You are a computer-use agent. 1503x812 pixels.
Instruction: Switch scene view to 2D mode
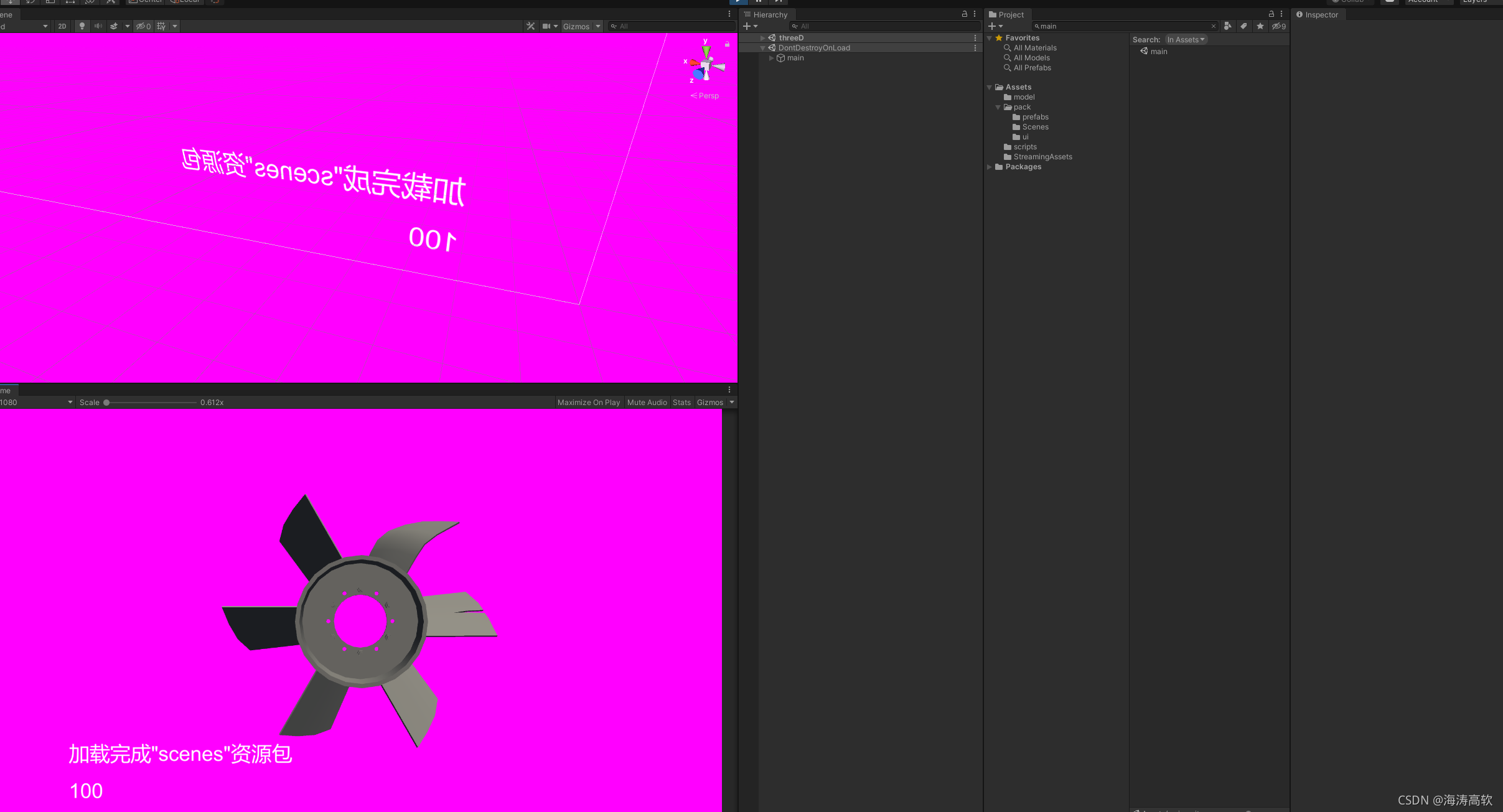62,26
